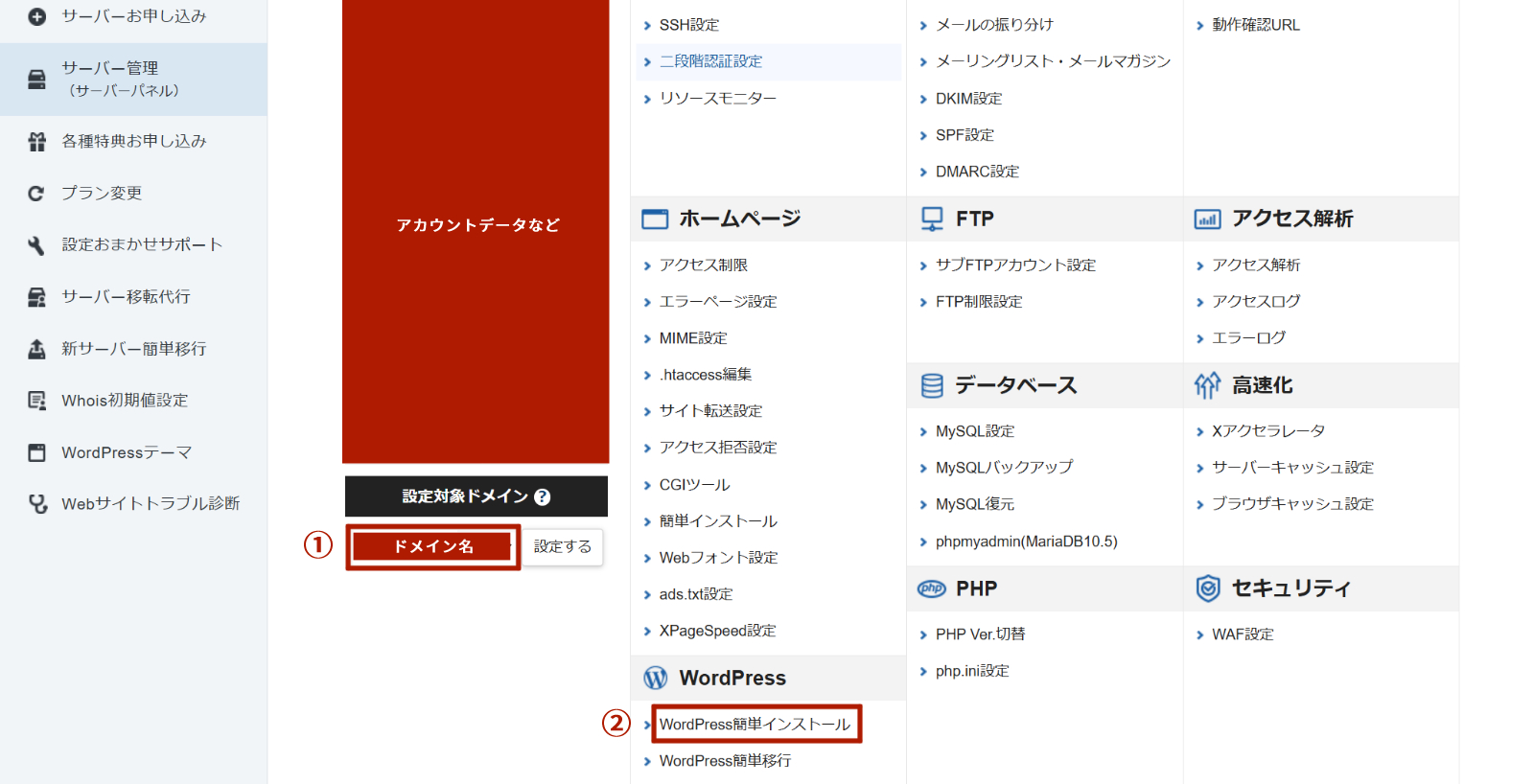
Task: Open .htaccess編集 settings
Action: [x=705, y=375]
